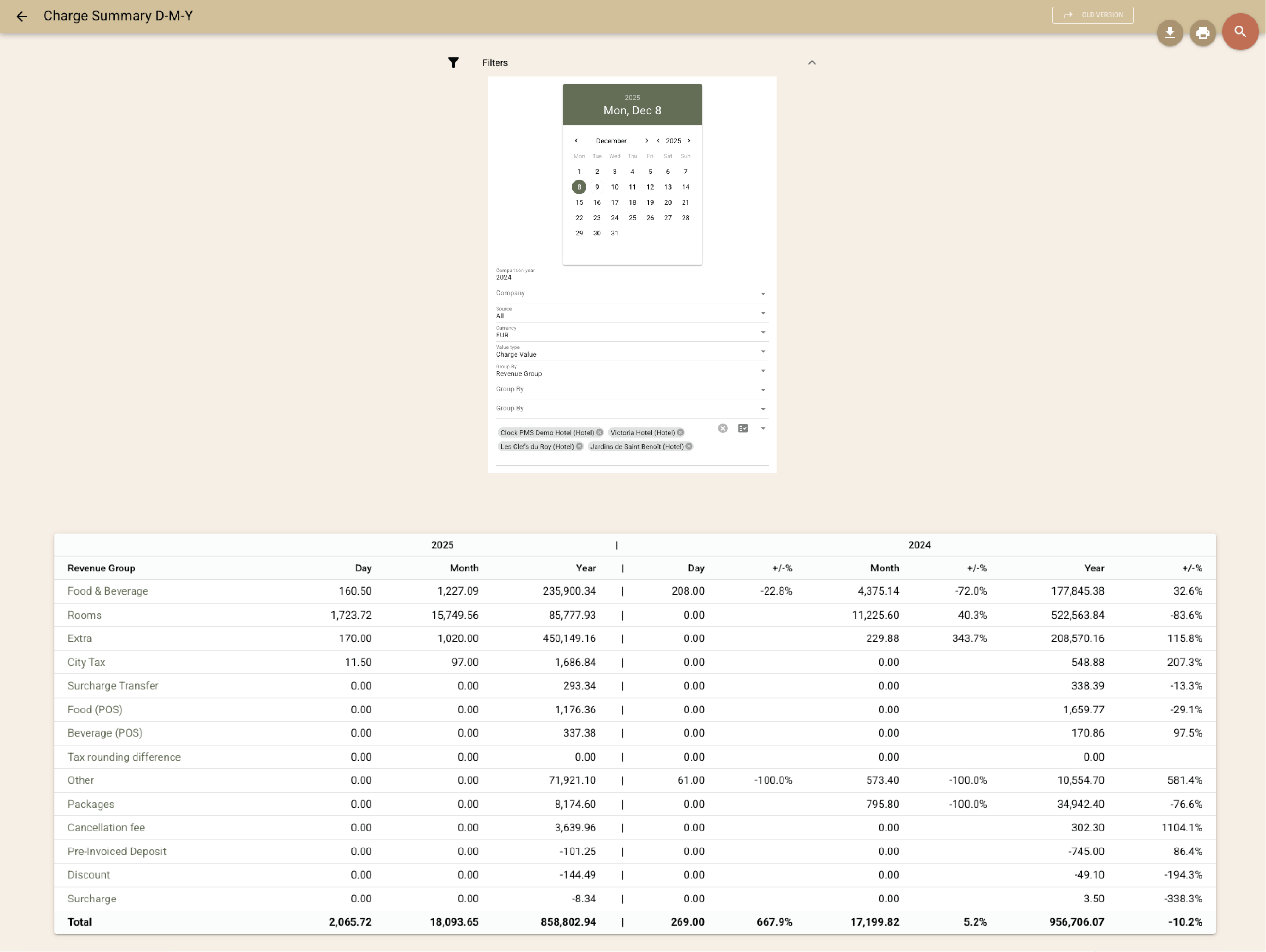Click the filter funnel icon
The width and height of the screenshot is (1266, 952).
click(453, 62)
